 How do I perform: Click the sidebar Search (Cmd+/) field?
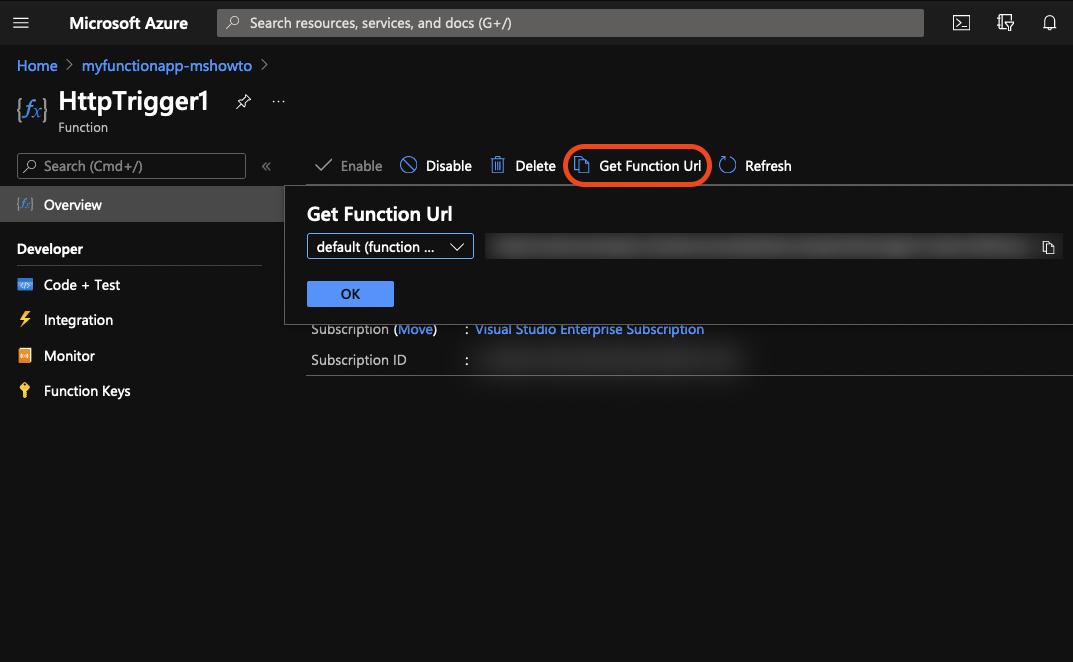click(131, 166)
